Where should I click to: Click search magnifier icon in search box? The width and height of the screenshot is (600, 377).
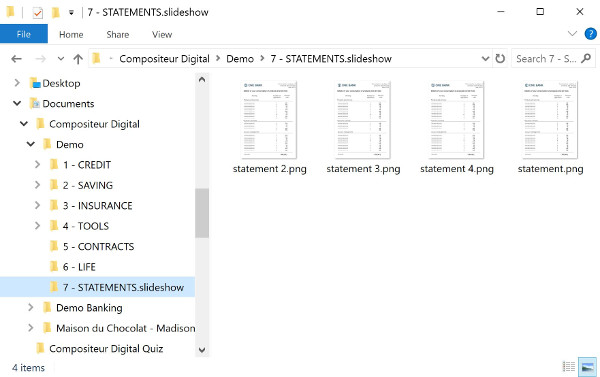pos(586,59)
